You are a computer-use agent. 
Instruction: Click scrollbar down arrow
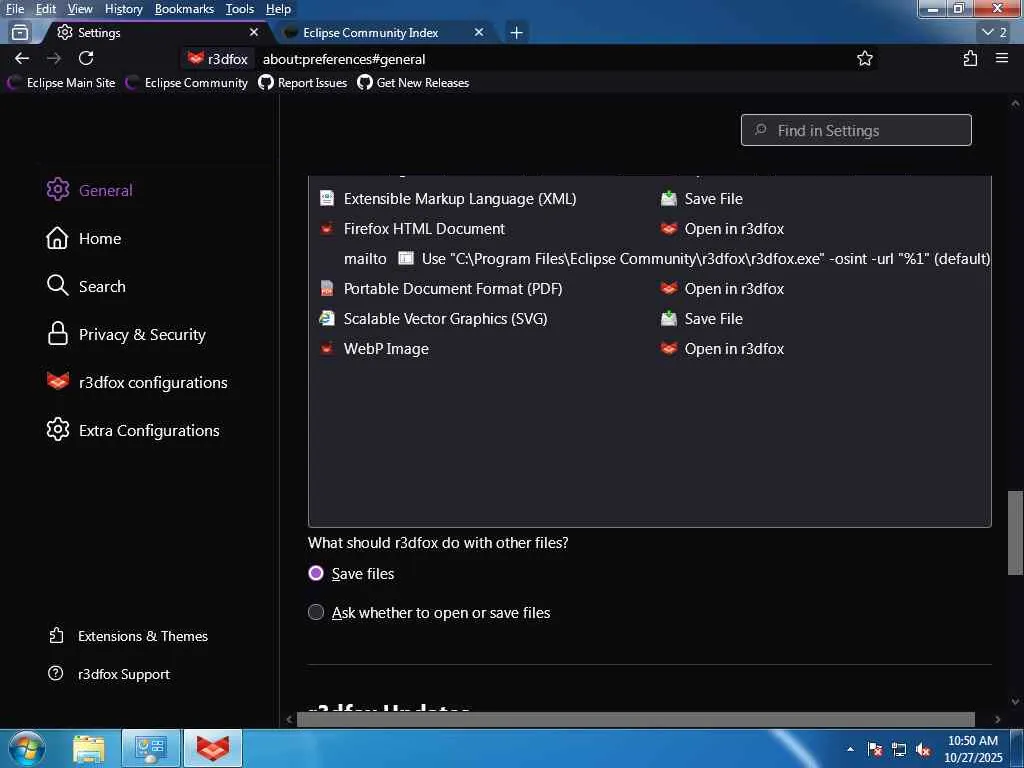[x=1015, y=702]
